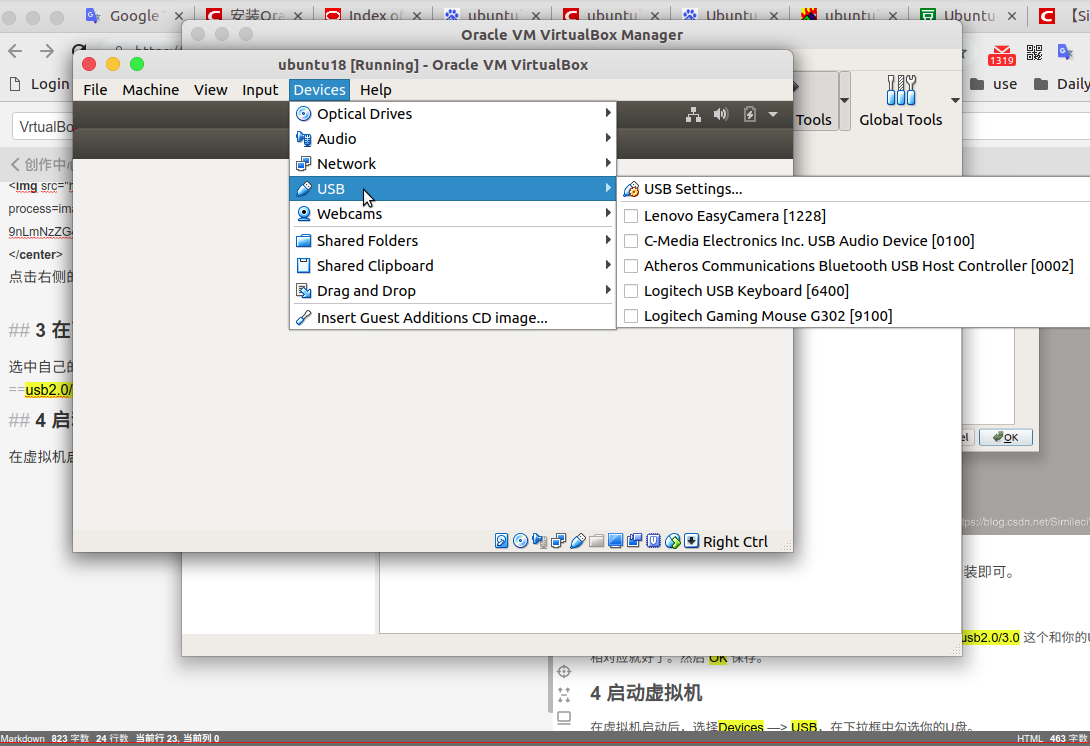The height and width of the screenshot is (746, 1090).
Task: Click Webcams camera icon in Devices menu
Action: (x=304, y=213)
